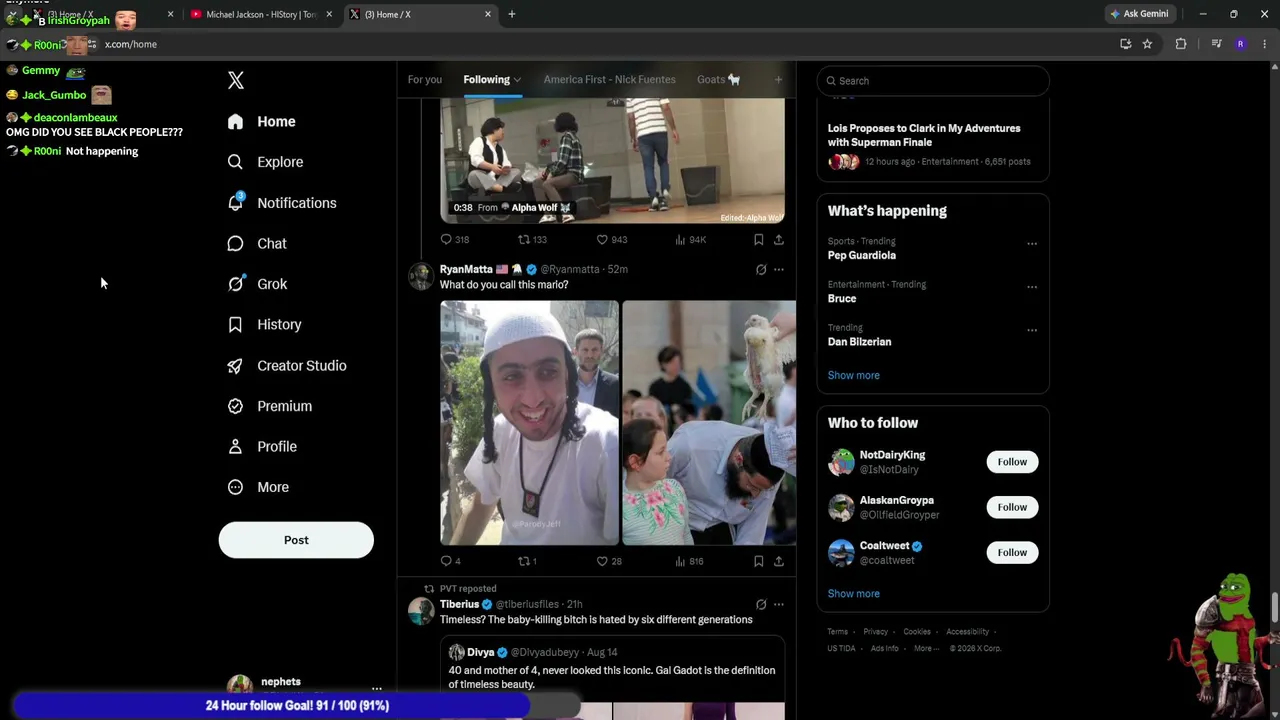Expand the footer More menu
The height and width of the screenshot is (720, 1280).
pos(926,648)
